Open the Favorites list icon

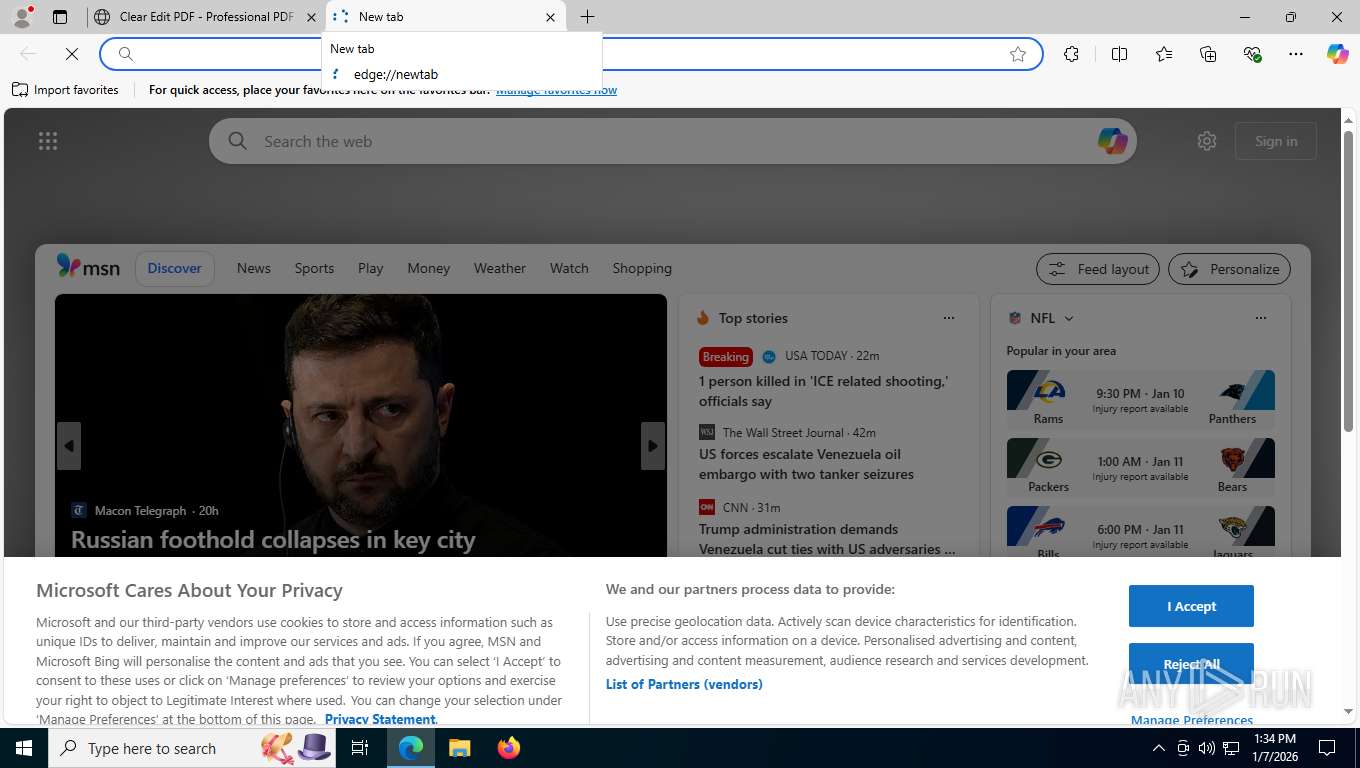click(x=1164, y=54)
